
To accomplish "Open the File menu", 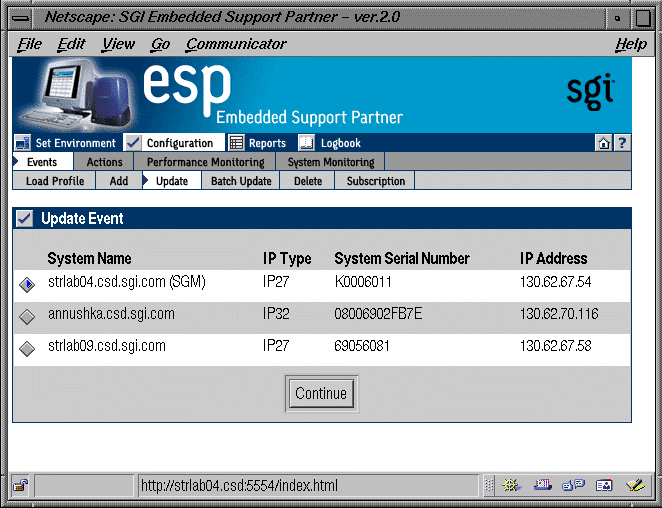I will 30,44.
